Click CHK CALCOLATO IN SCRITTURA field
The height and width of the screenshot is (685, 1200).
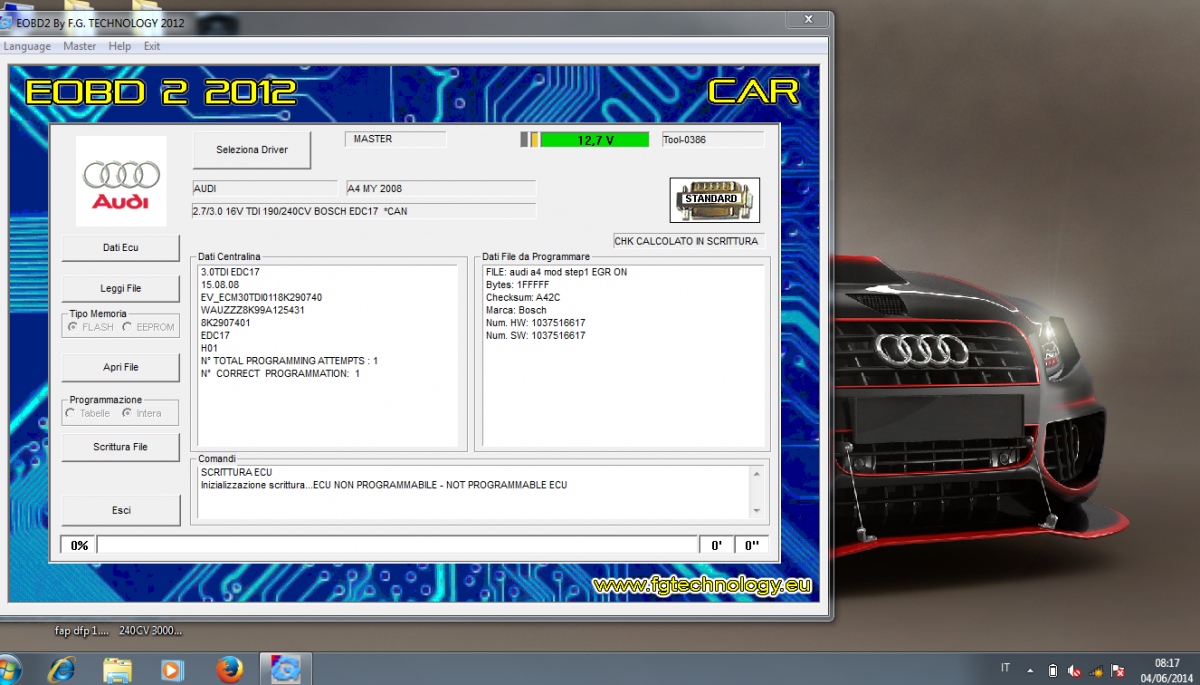coord(688,241)
